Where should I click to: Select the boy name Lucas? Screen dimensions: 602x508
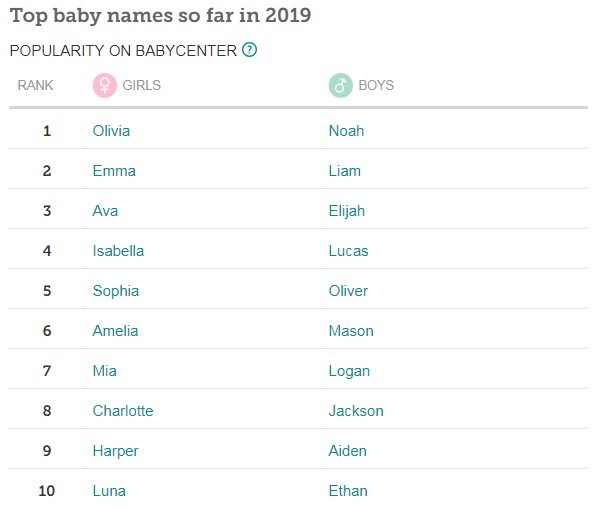(x=348, y=251)
